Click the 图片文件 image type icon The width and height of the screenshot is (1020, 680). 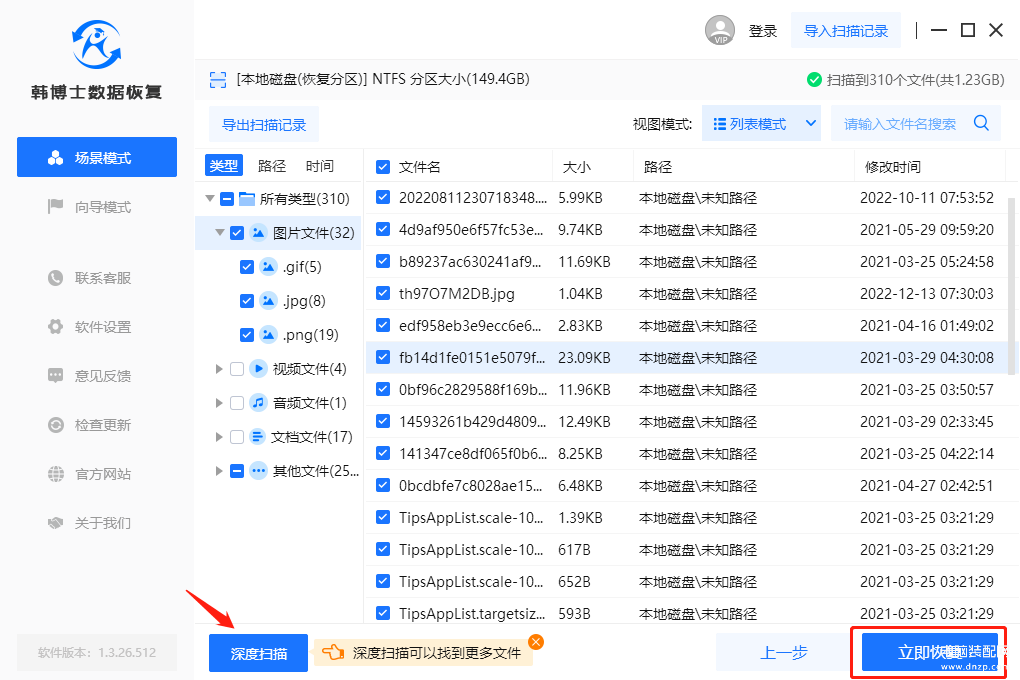click(258, 232)
